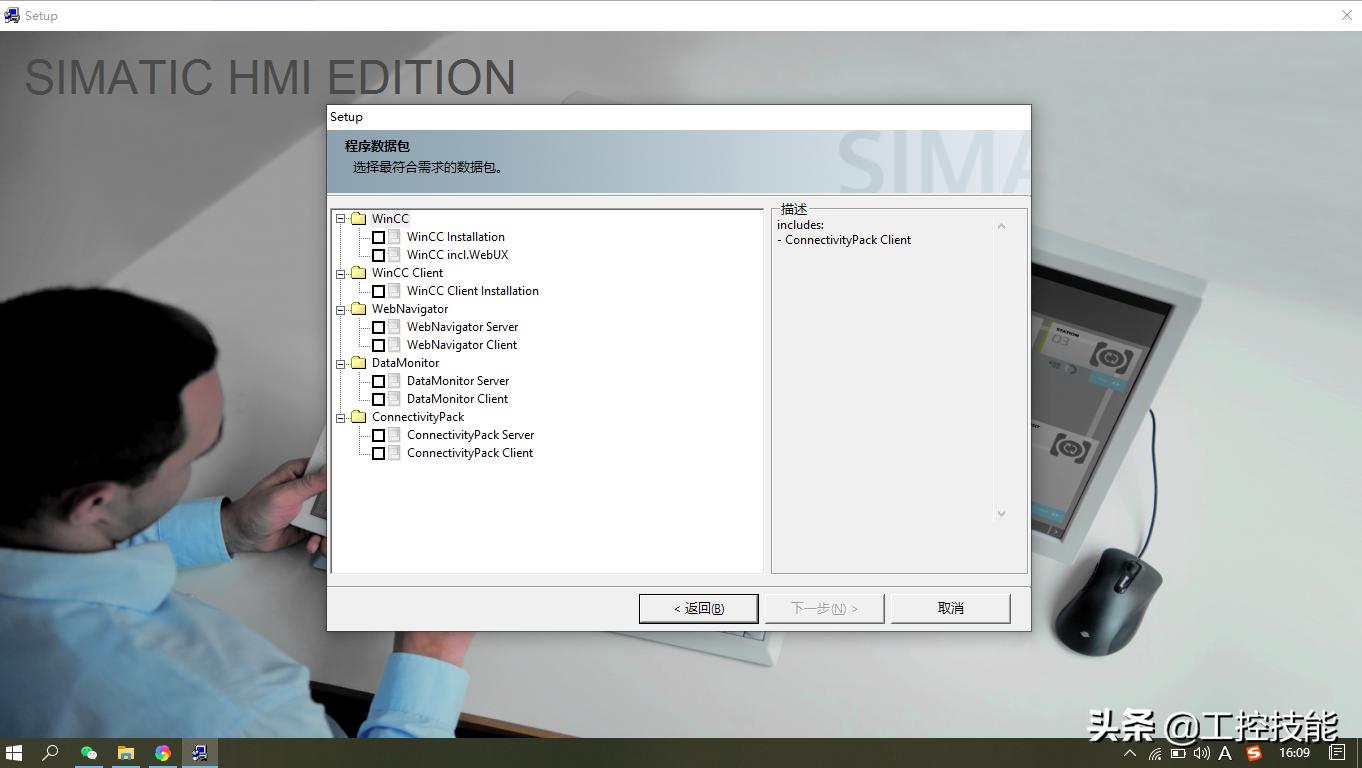The image size is (1362, 768).
Task: Click the scroll-down arrow in the description panel
Action: (x=1001, y=513)
